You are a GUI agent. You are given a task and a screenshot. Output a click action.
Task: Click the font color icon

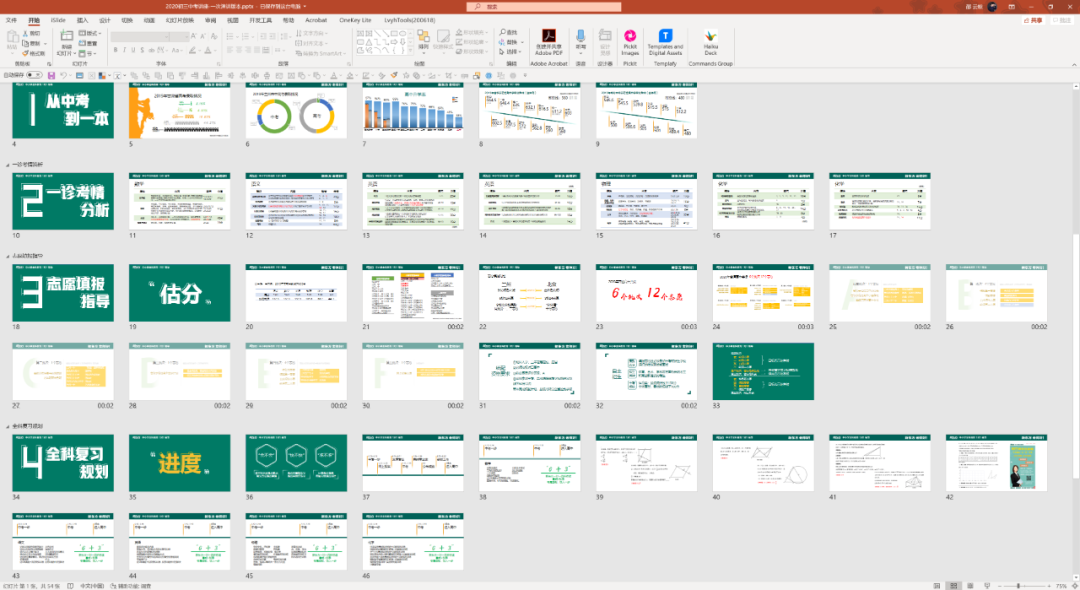pos(208,50)
